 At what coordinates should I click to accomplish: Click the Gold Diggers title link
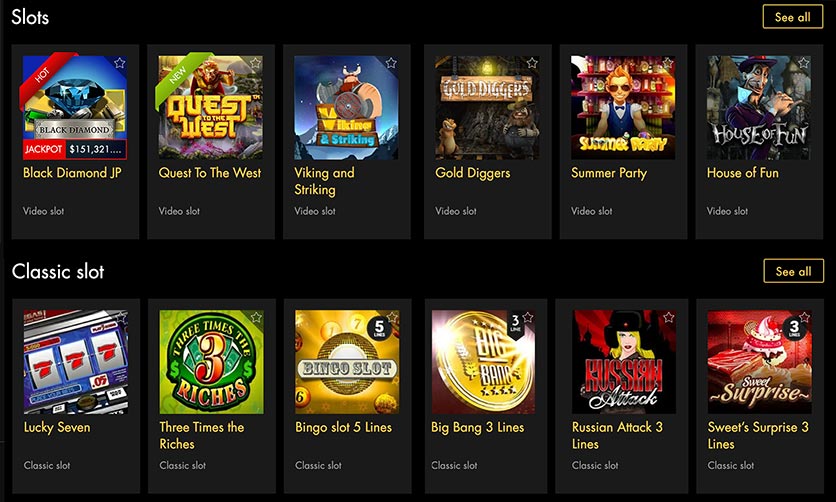472,173
